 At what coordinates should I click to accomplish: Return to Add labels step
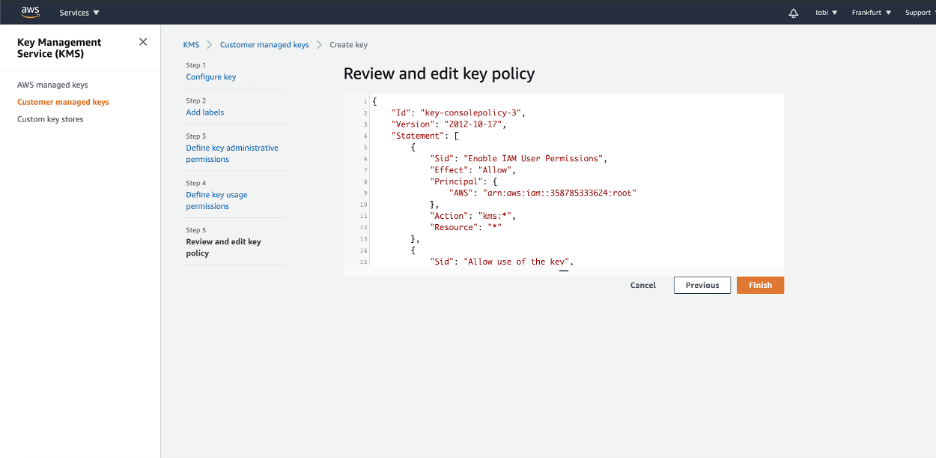(x=205, y=112)
